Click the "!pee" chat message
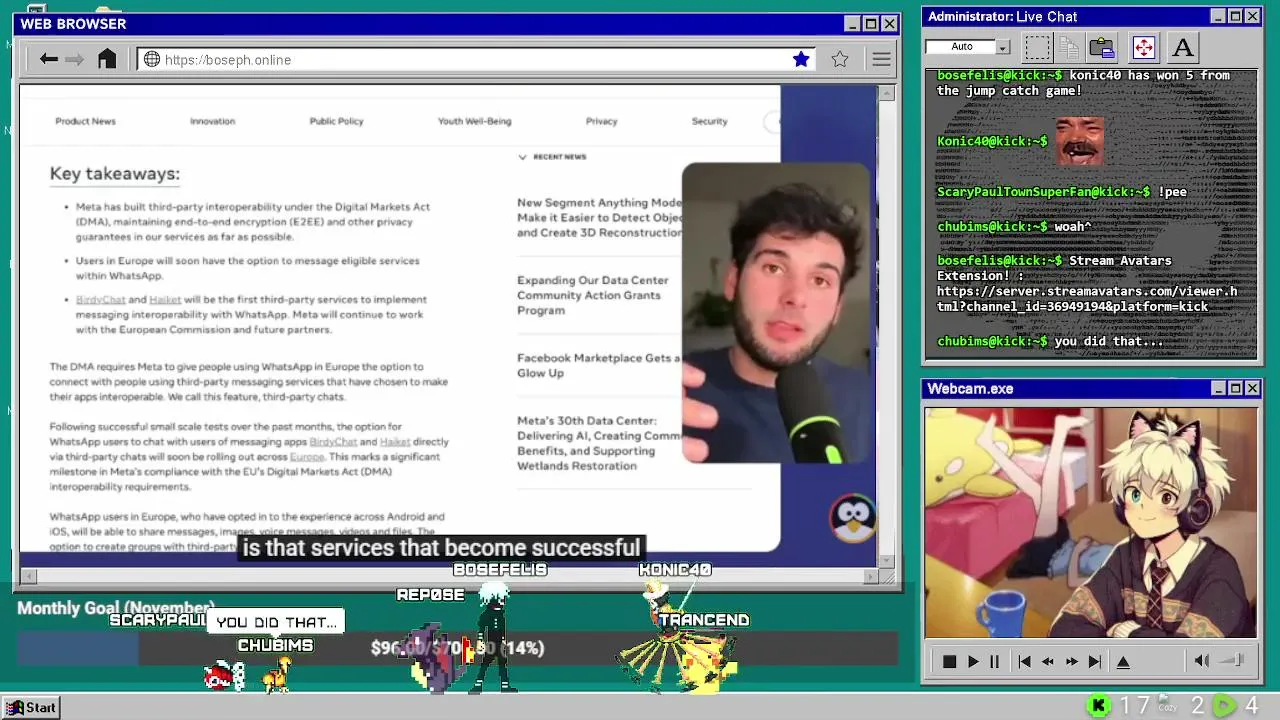The height and width of the screenshot is (720, 1280). point(1172,192)
